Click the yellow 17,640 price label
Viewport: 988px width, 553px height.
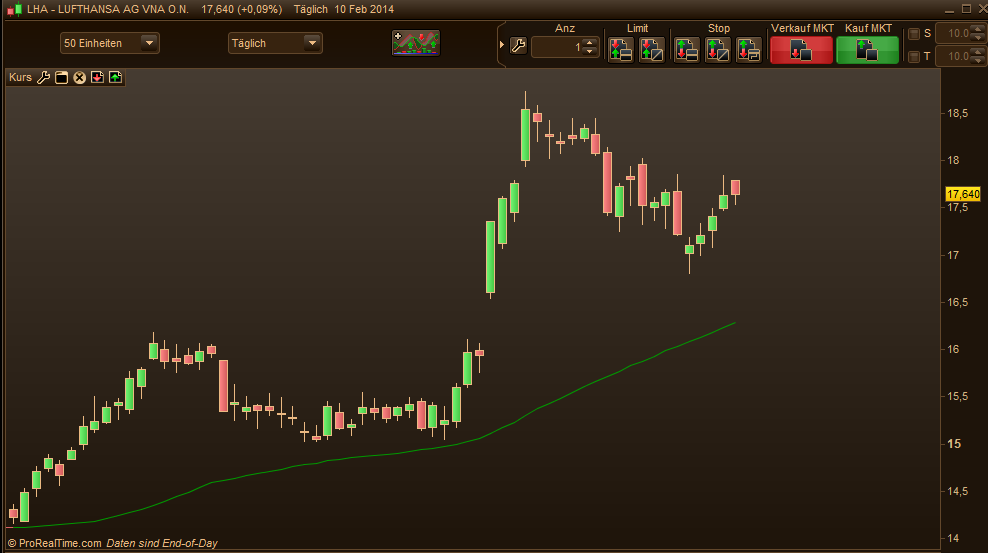(x=963, y=194)
